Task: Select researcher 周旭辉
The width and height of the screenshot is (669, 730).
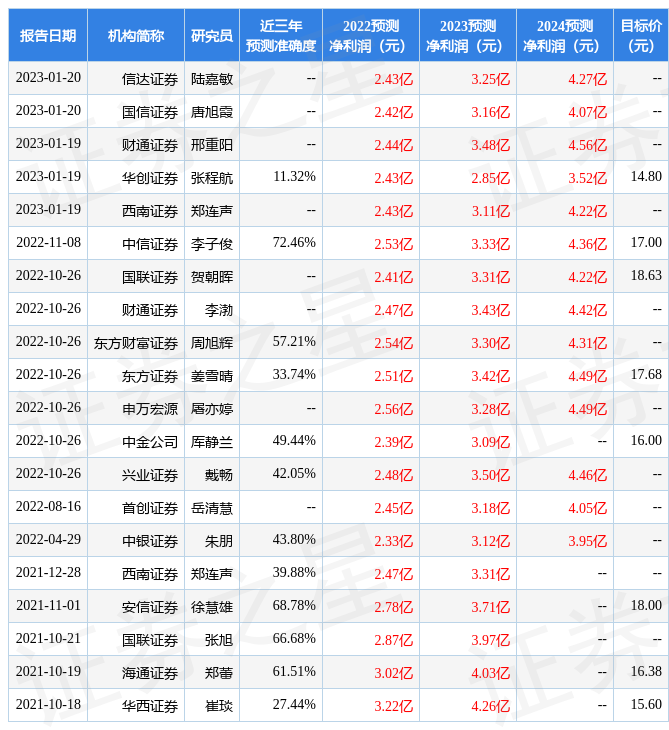Action: click(x=212, y=343)
